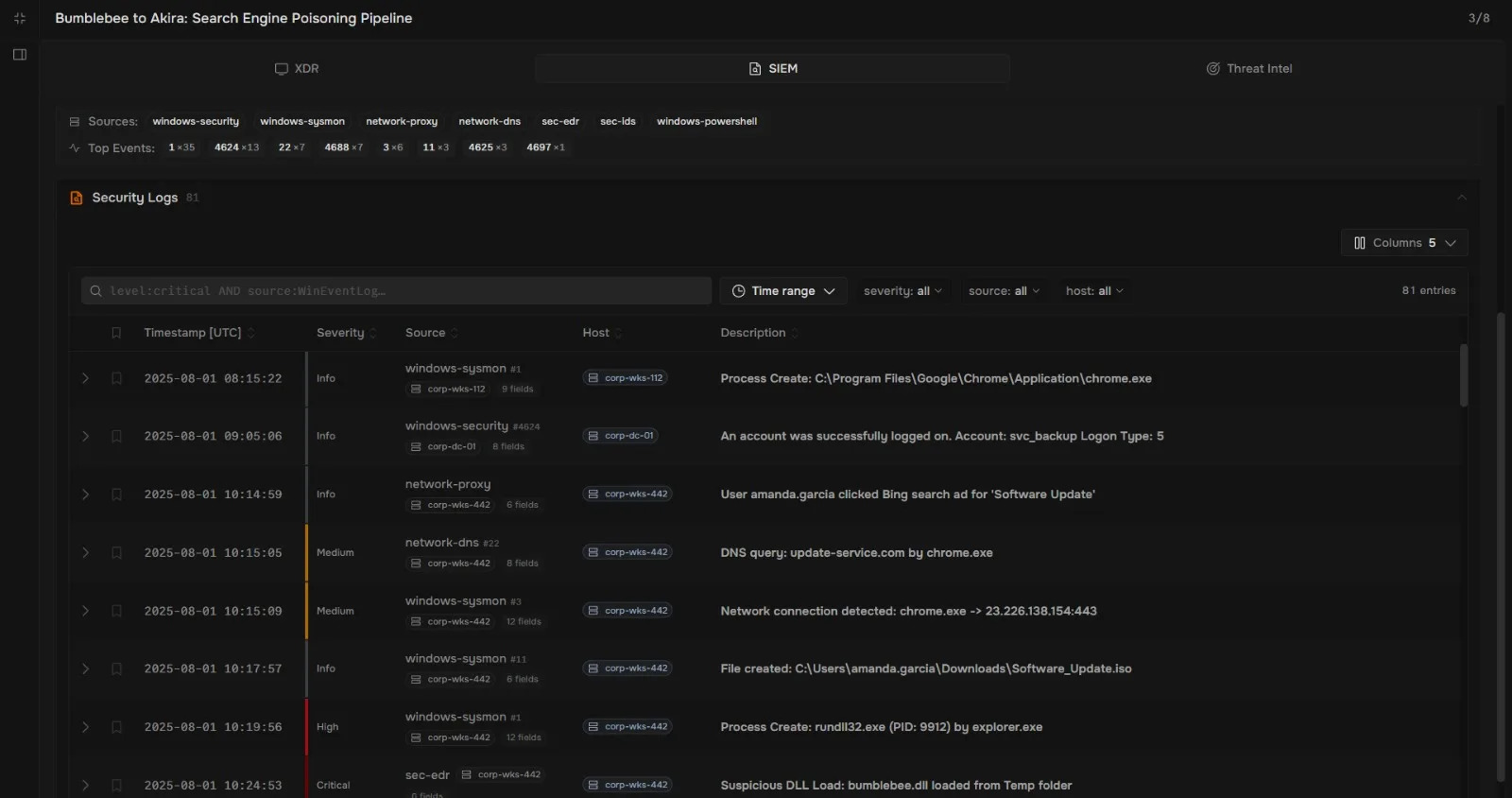Click the bookmark icon in table header
Screen dimensions: 1512x798
pyautogui.click(x=116, y=333)
